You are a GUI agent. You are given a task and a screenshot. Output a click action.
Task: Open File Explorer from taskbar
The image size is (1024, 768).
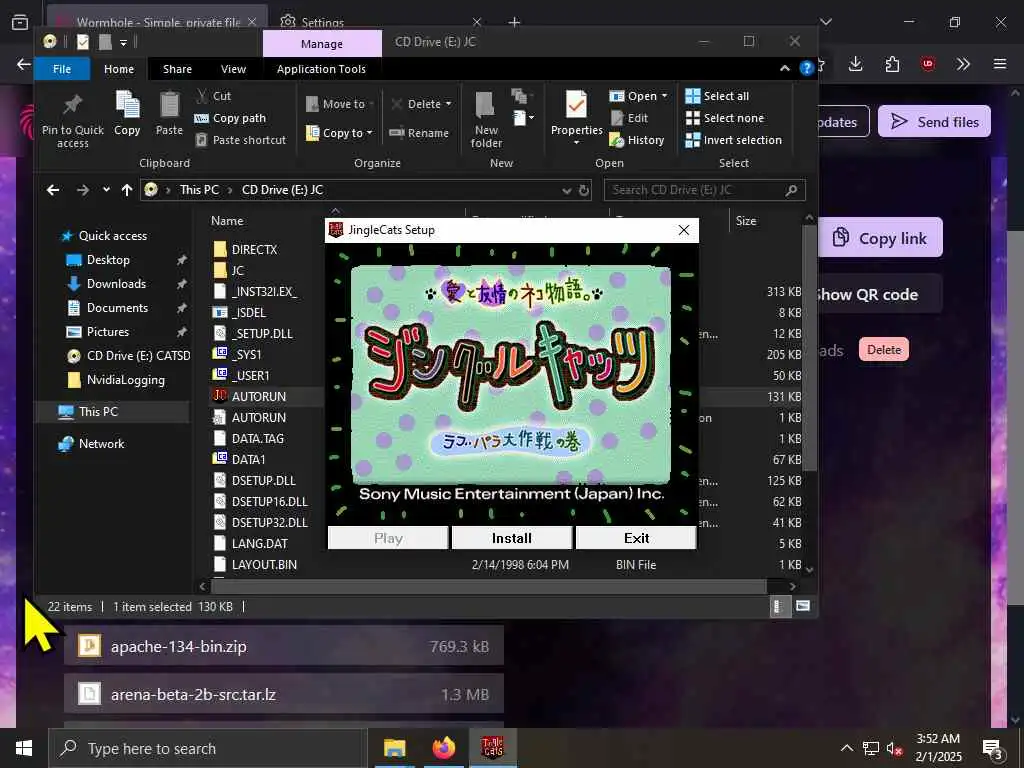click(394, 748)
